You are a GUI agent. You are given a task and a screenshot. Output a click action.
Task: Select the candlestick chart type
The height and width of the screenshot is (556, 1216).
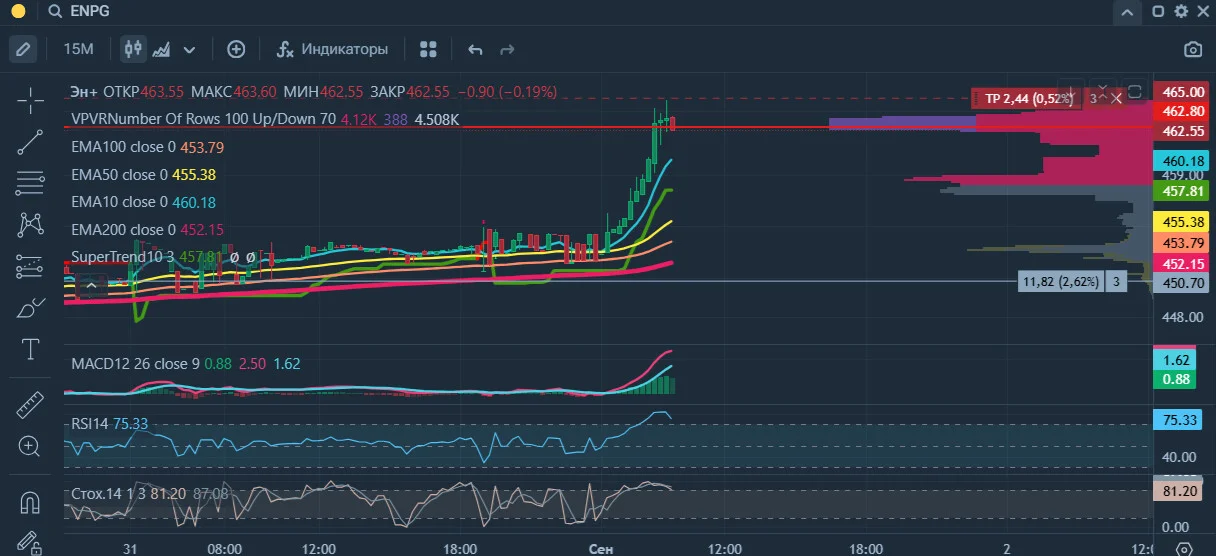pyautogui.click(x=133, y=49)
